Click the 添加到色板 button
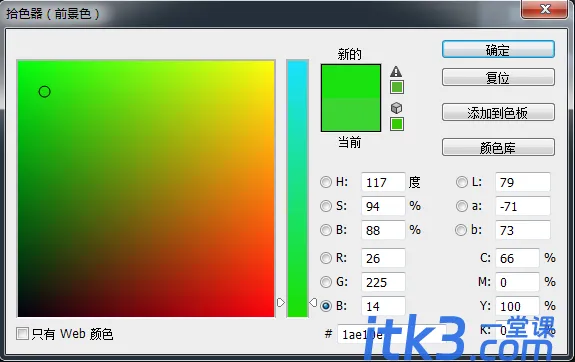This screenshot has width=575, height=362. 498,113
